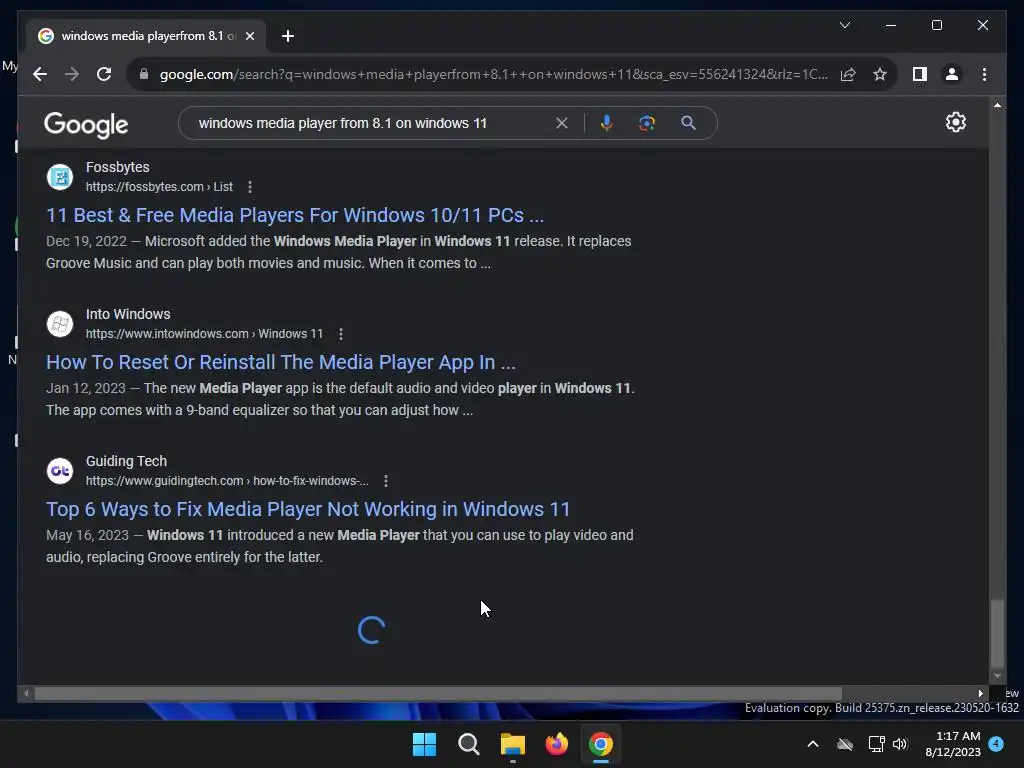Focus the Chrome address bar URL
Screen dimensions: 1024x768
pos(494,74)
